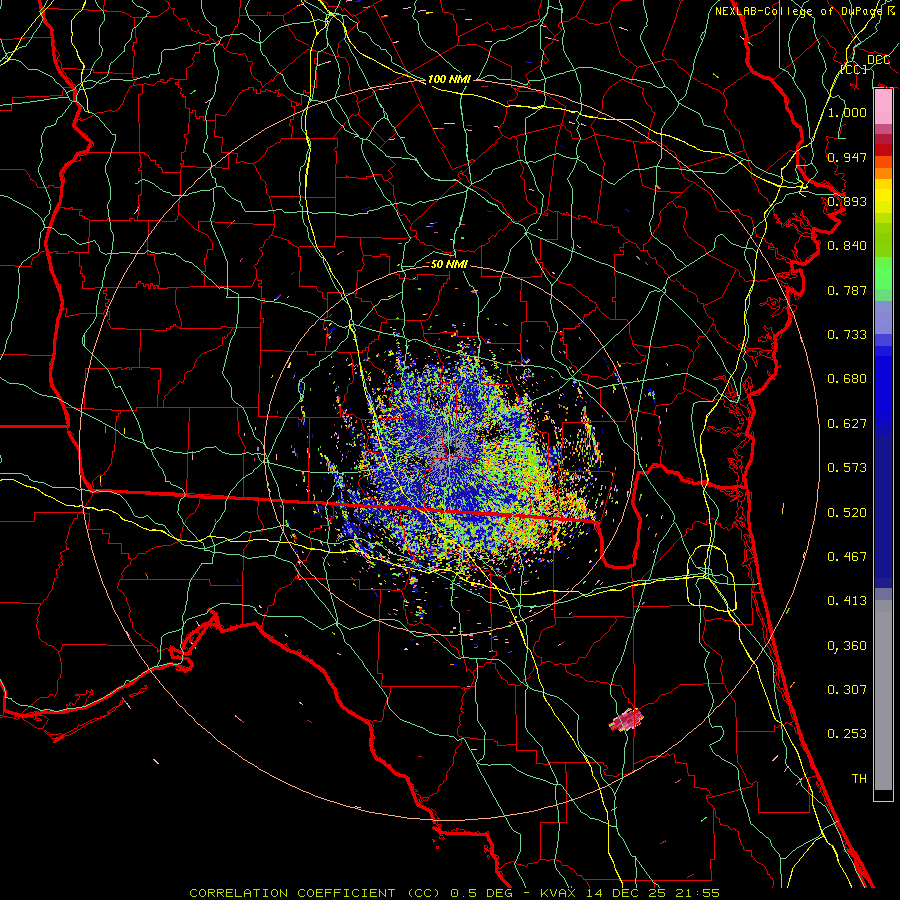Click the "50 NMI" range ring label
Screen dimensions: 900x900
coord(449,264)
